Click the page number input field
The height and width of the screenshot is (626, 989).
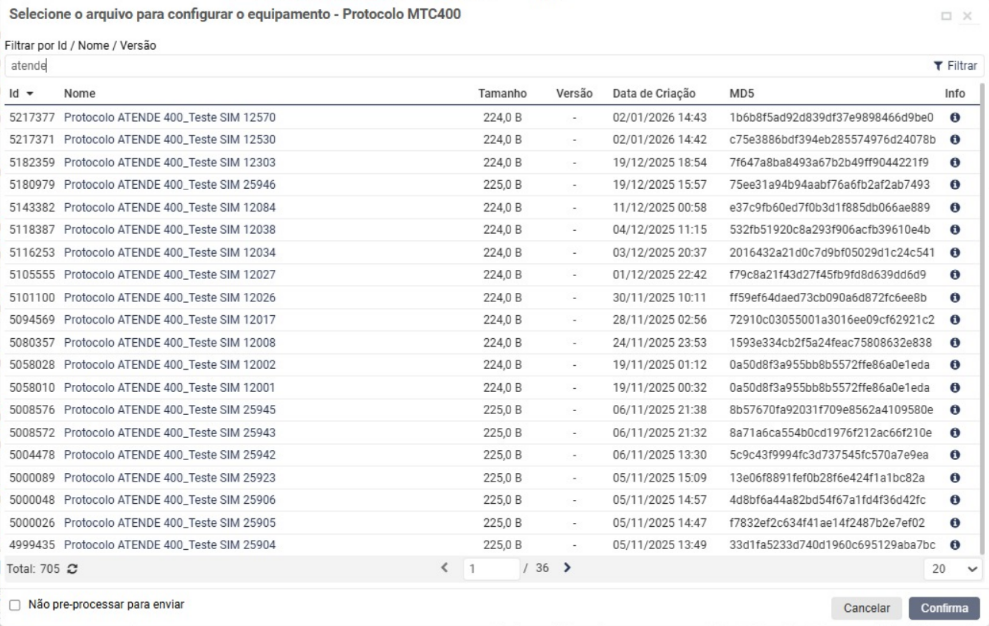pos(493,568)
